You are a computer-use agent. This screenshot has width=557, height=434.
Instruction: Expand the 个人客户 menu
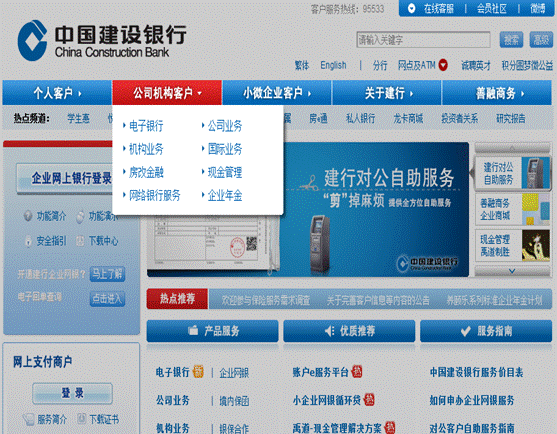pos(57,93)
